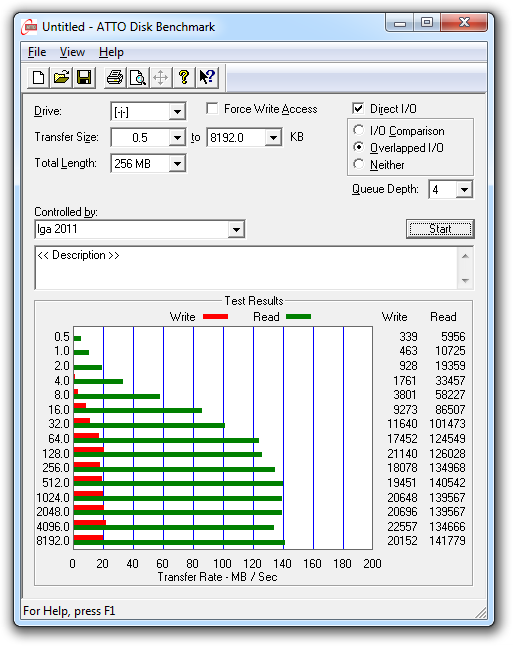This screenshot has height=646, width=513.
Task: Save results with the floppy disk icon
Action: pyautogui.click(x=84, y=77)
